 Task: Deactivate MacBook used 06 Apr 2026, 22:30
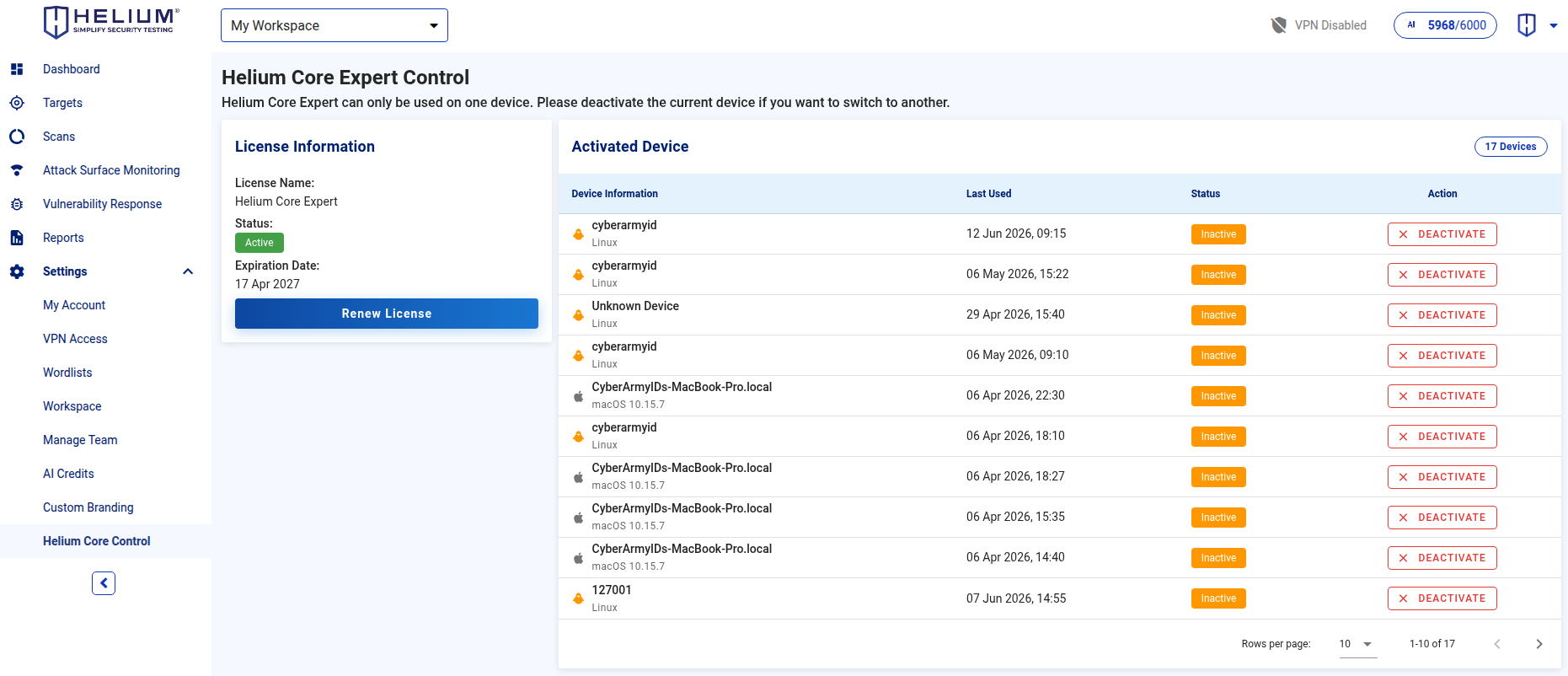coord(1442,396)
